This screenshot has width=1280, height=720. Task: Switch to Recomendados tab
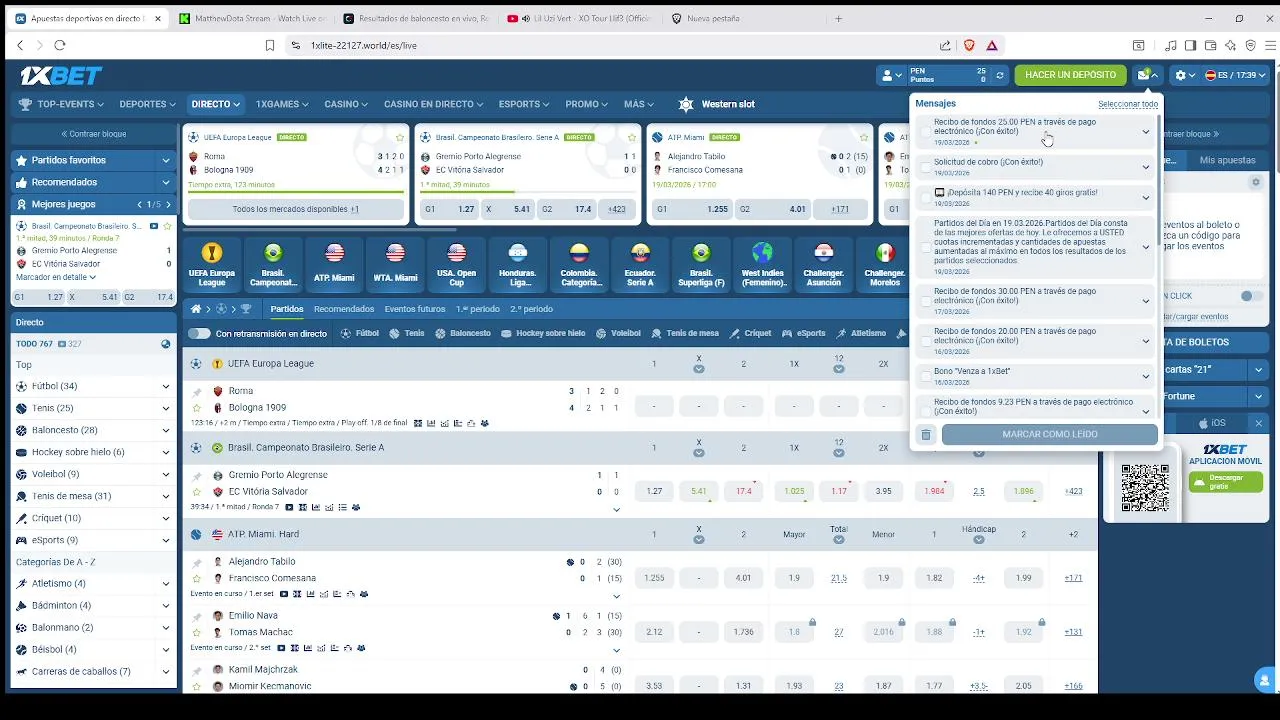tap(344, 309)
